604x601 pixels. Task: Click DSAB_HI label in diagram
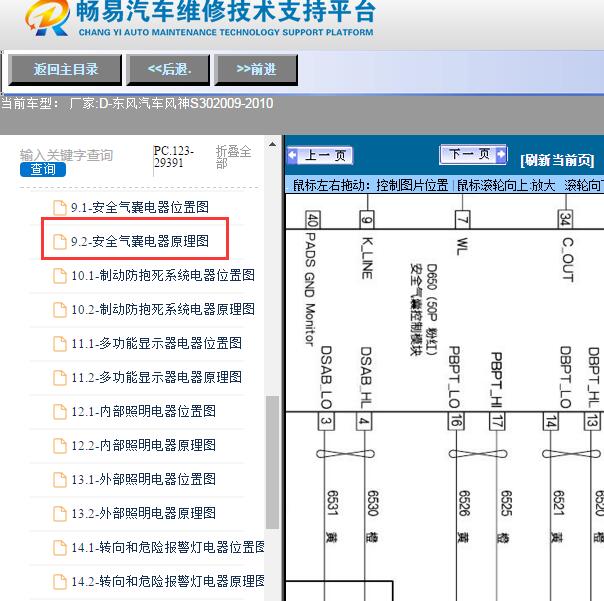[366, 377]
